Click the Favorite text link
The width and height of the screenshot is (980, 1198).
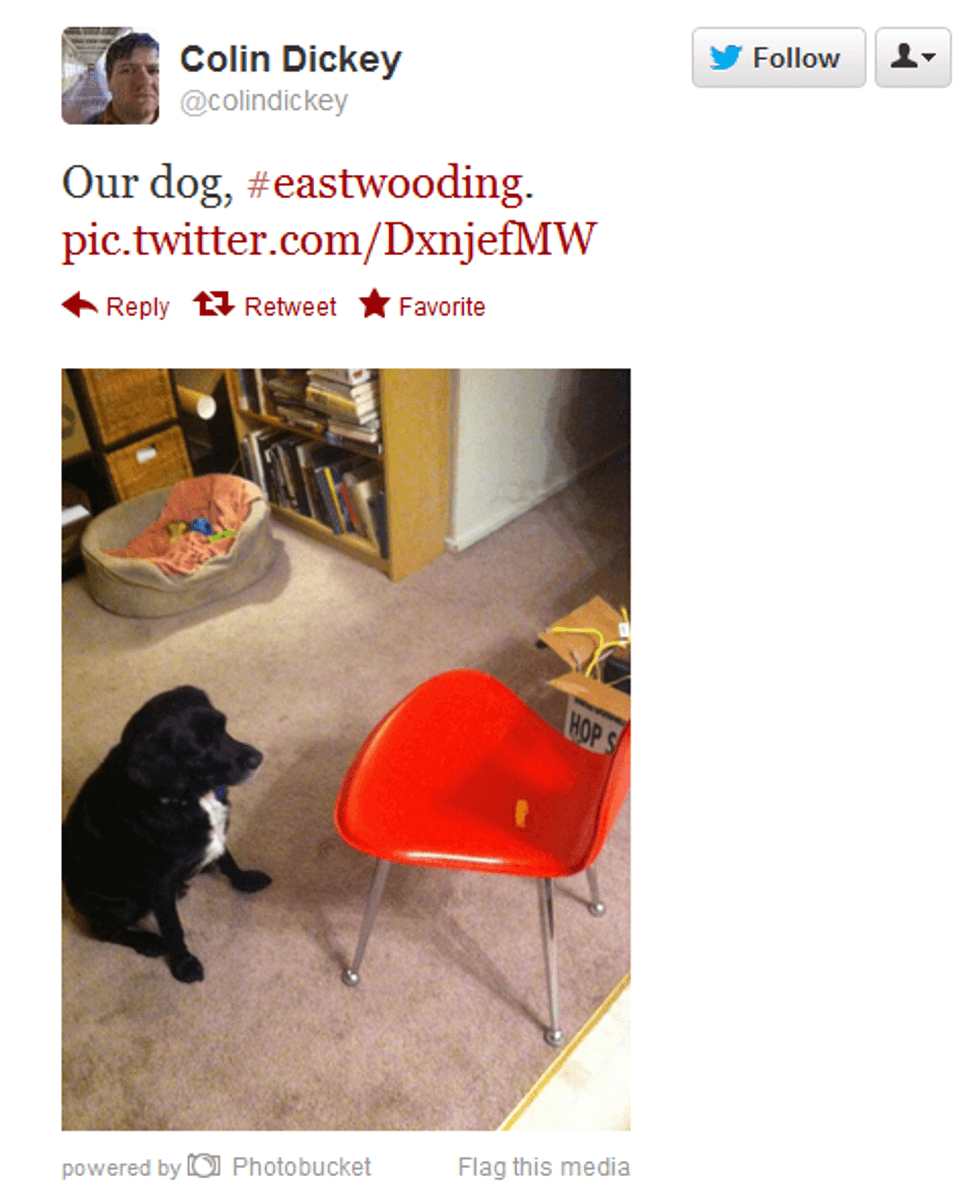tap(442, 306)
